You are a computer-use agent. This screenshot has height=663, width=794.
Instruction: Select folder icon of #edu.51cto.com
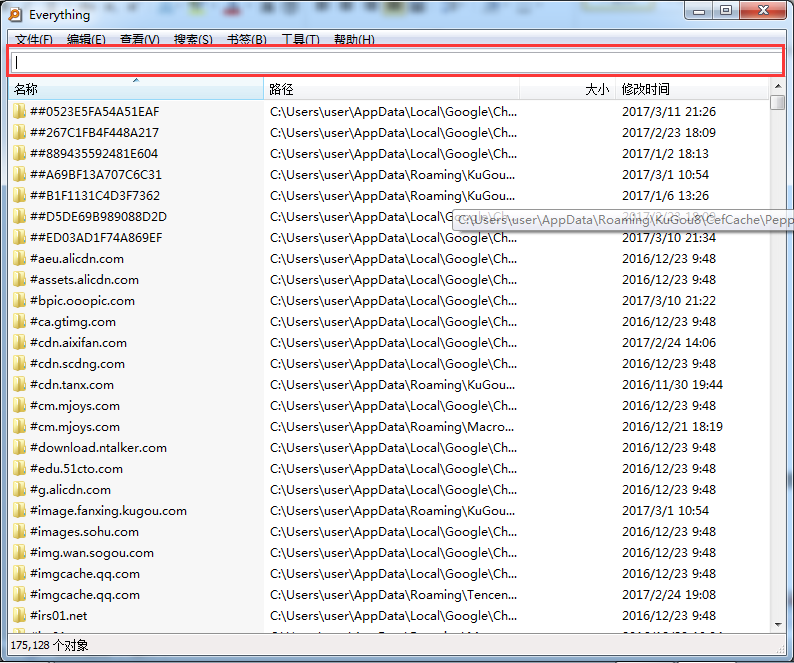19,469
